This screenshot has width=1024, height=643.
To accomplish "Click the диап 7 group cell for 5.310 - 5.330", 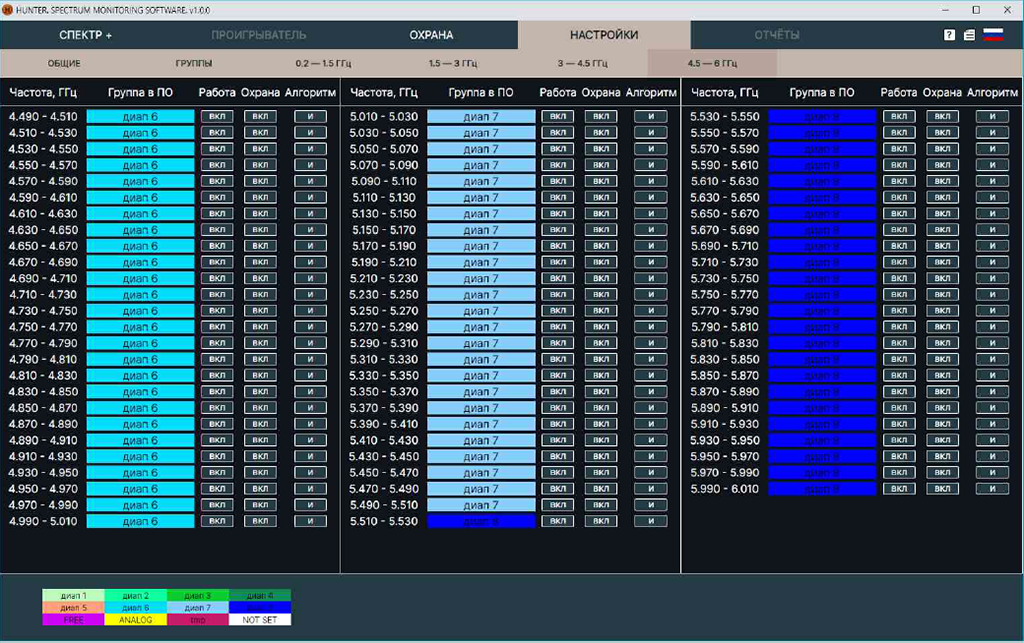I will coord(481,359).
